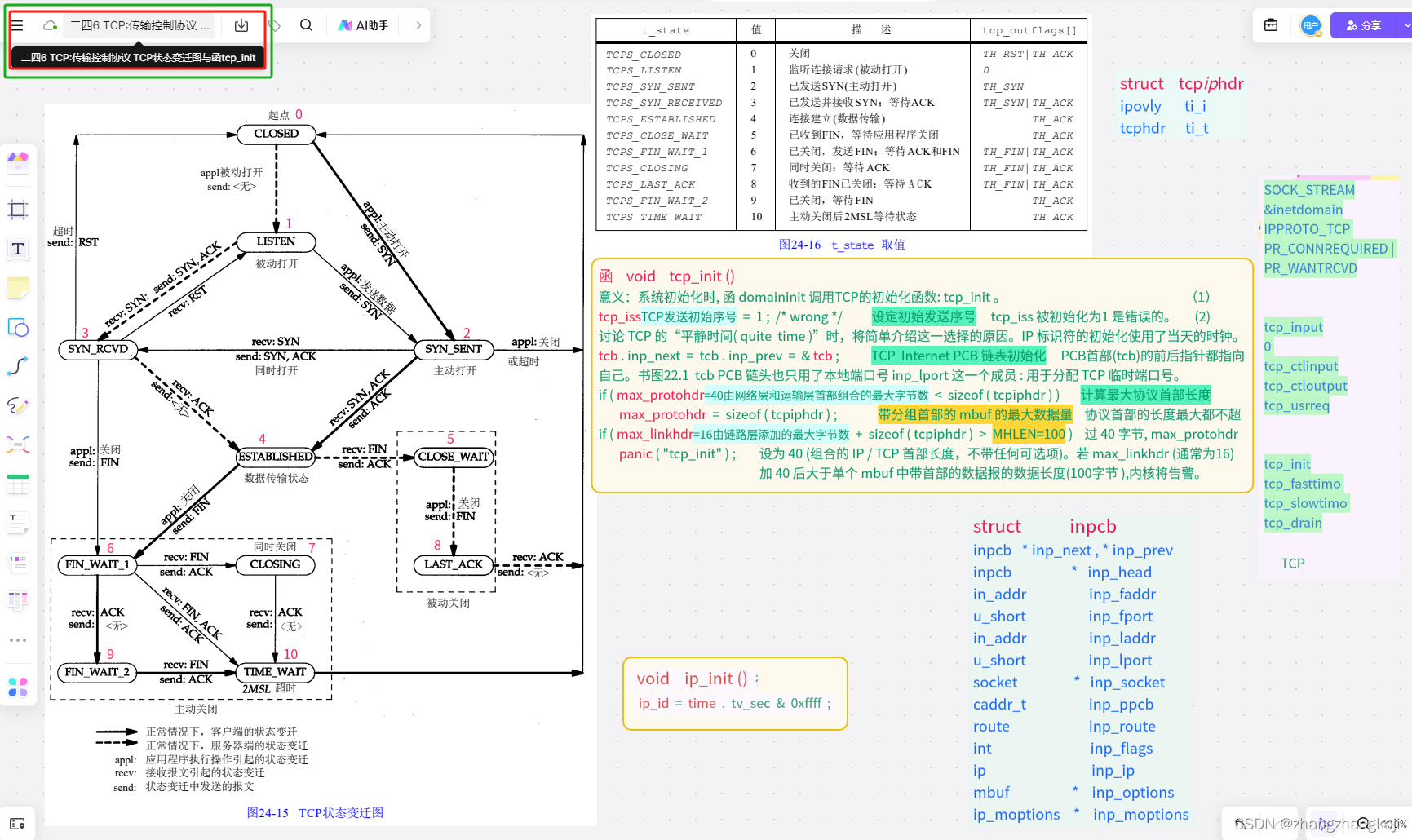1412x840 pixels.
Task: Click the cloud sync status icon
Action: coord(50,25)
